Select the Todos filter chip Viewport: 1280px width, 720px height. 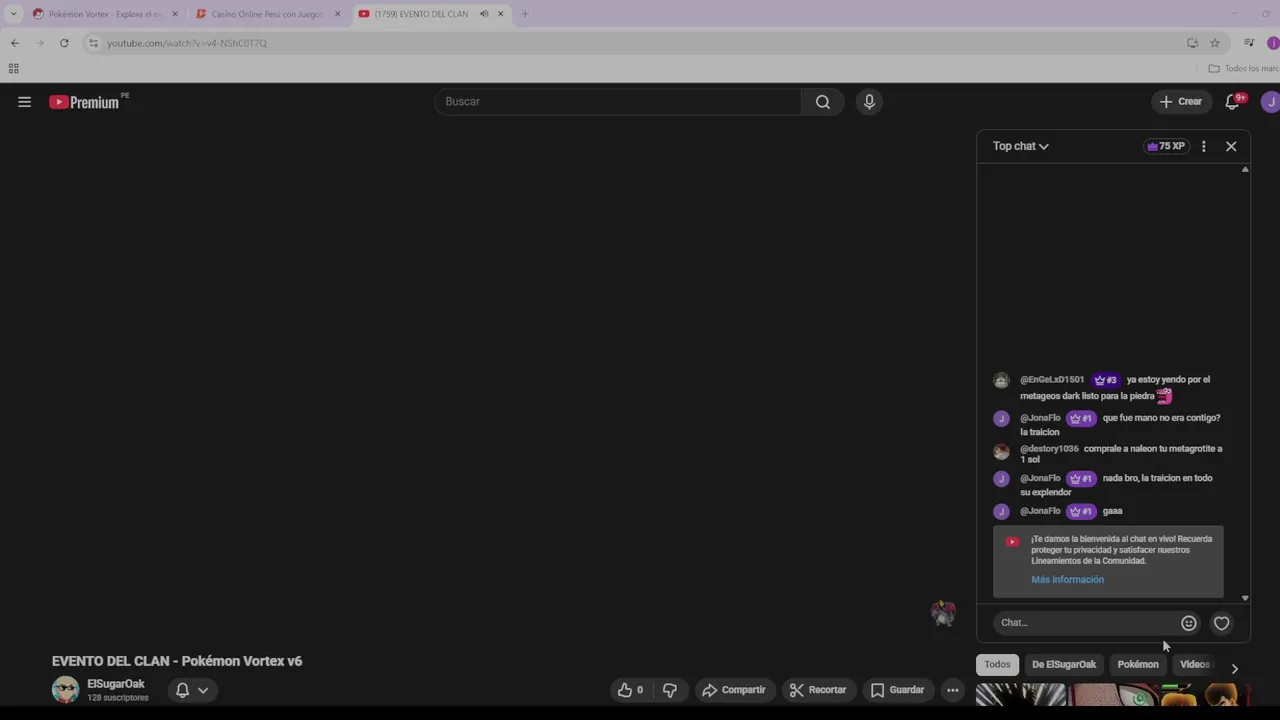coord(997,664)
